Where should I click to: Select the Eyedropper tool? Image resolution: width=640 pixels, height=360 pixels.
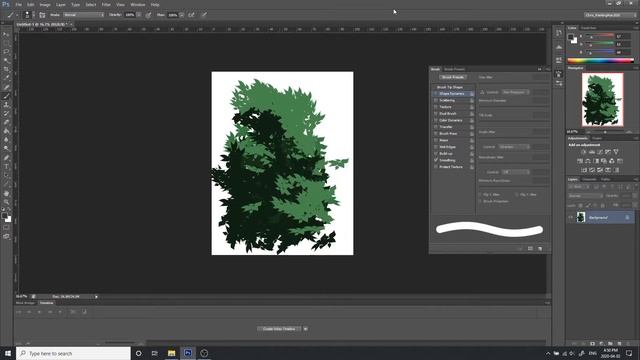pos(6,78)
